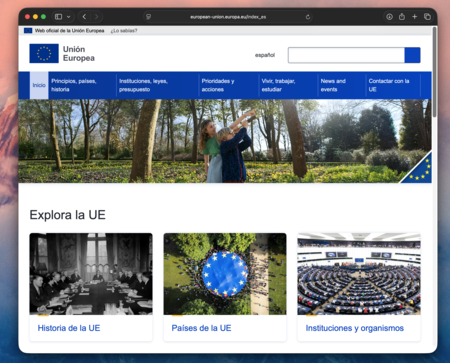Close the Safari window with the red button

pyautogui.click(x=27, y=17)
